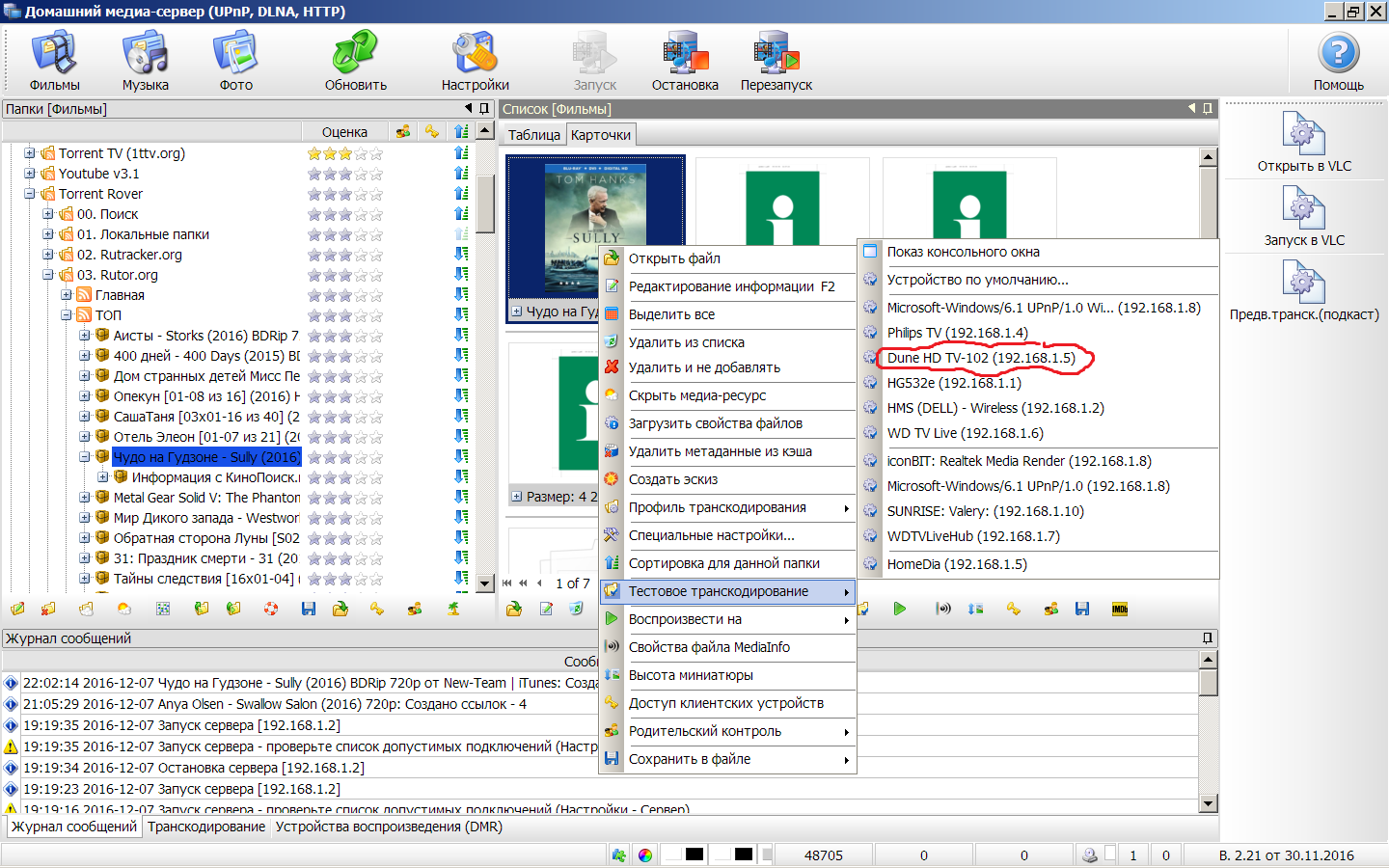Image resolution: width=1389 pixels, height=868 pixels.
Task: Expand the 02. Rutracker.org folder
Action: [x=48, y=255]
